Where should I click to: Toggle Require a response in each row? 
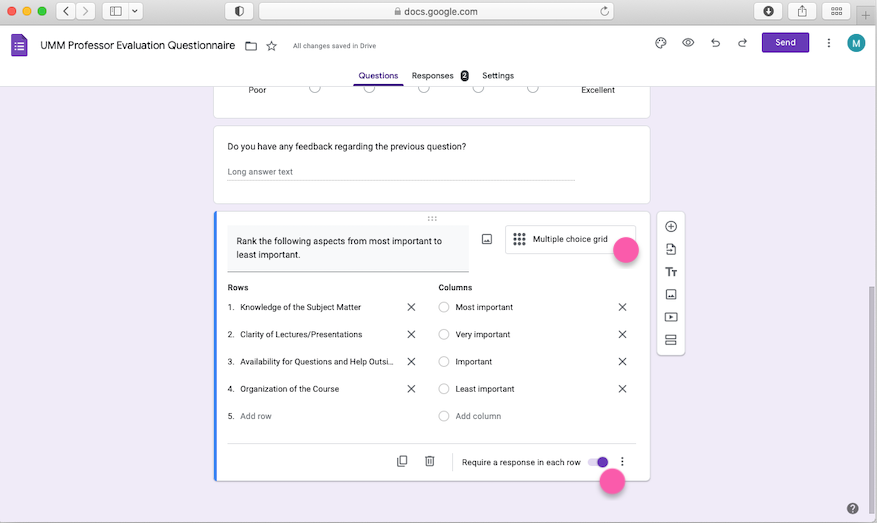click(x=598, y=462)
